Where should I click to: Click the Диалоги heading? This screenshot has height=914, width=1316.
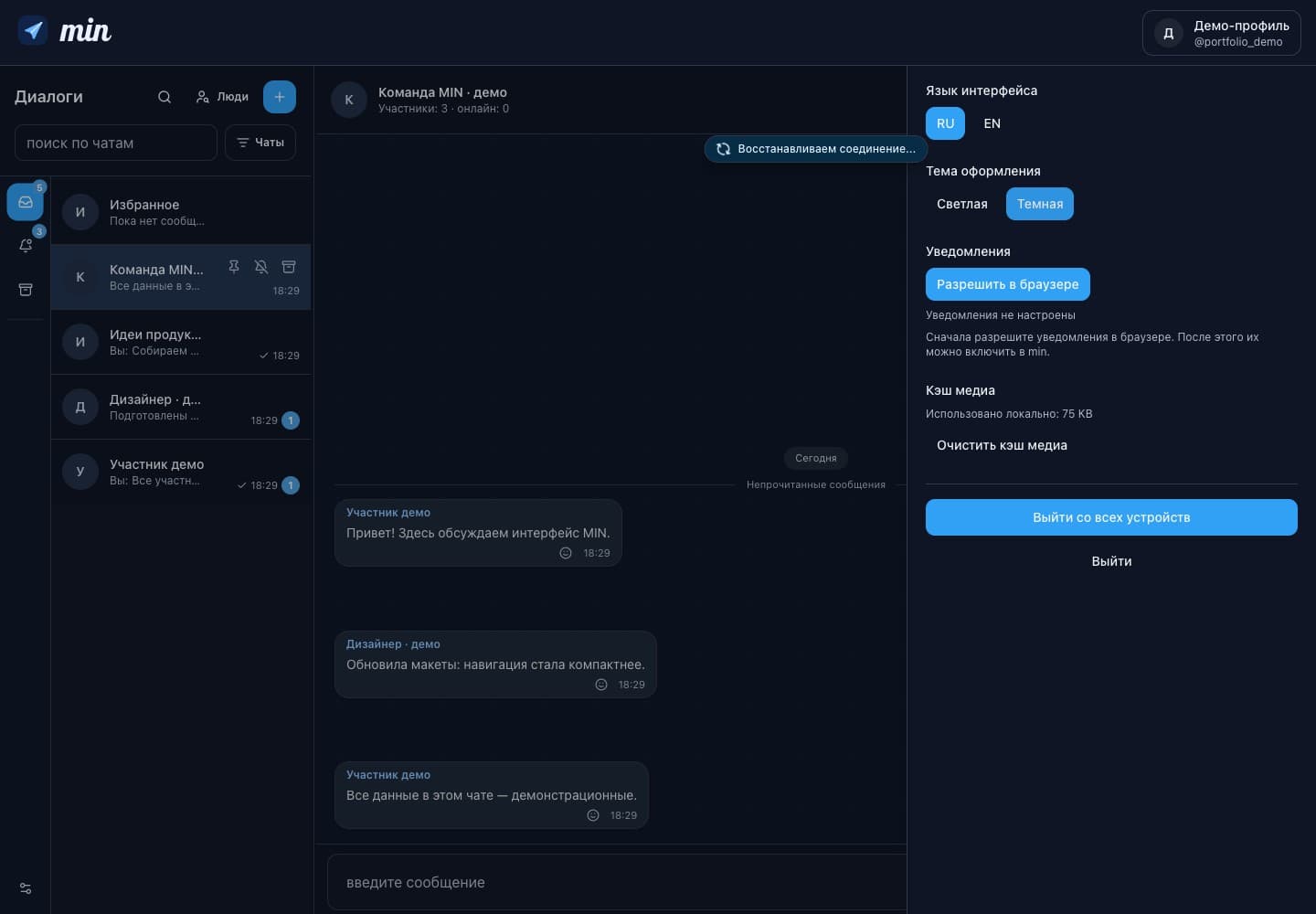pos(48,97)
